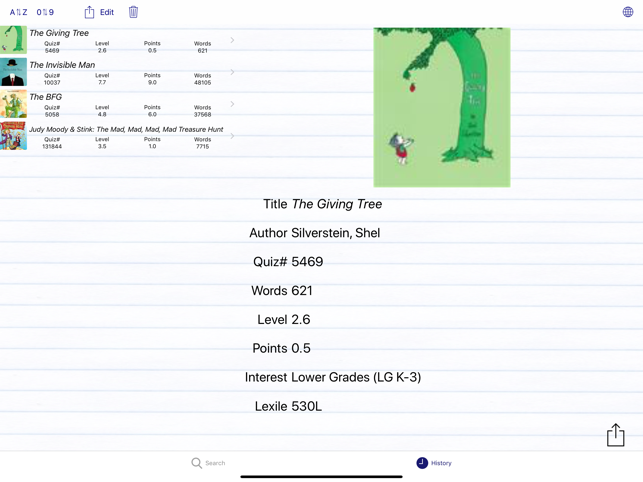This screenshot has width=643, height=482.
Task: Select the title 'The BFG' in the list
Action: (x=46, y=97)
